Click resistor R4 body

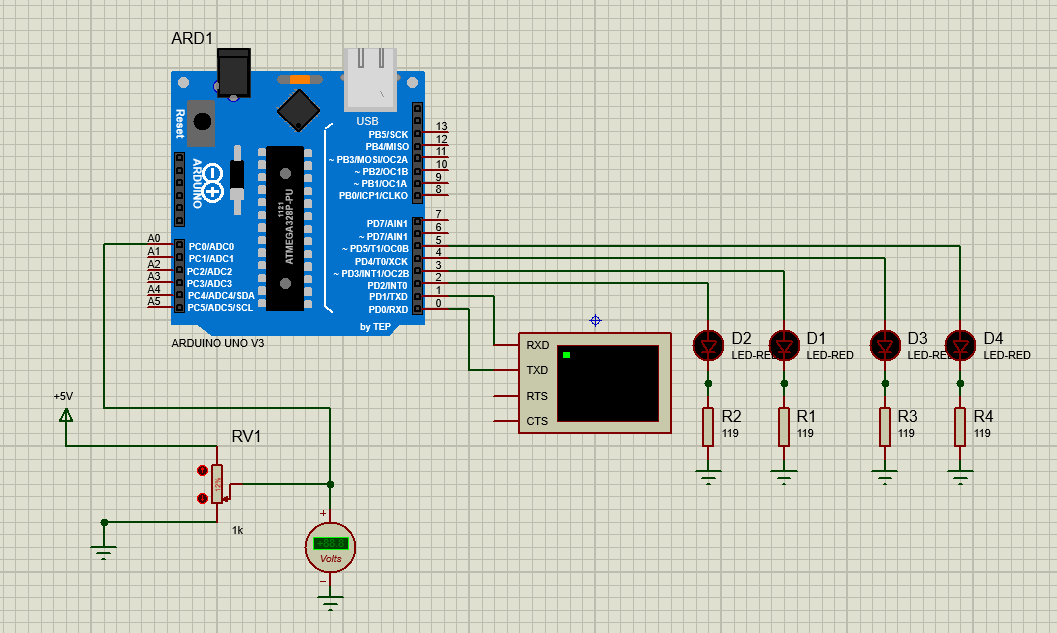coord(961,427)
